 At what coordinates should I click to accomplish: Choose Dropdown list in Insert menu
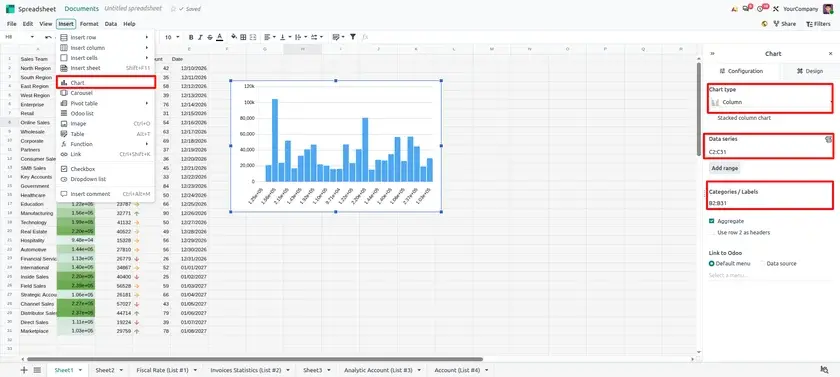(106, 179)
